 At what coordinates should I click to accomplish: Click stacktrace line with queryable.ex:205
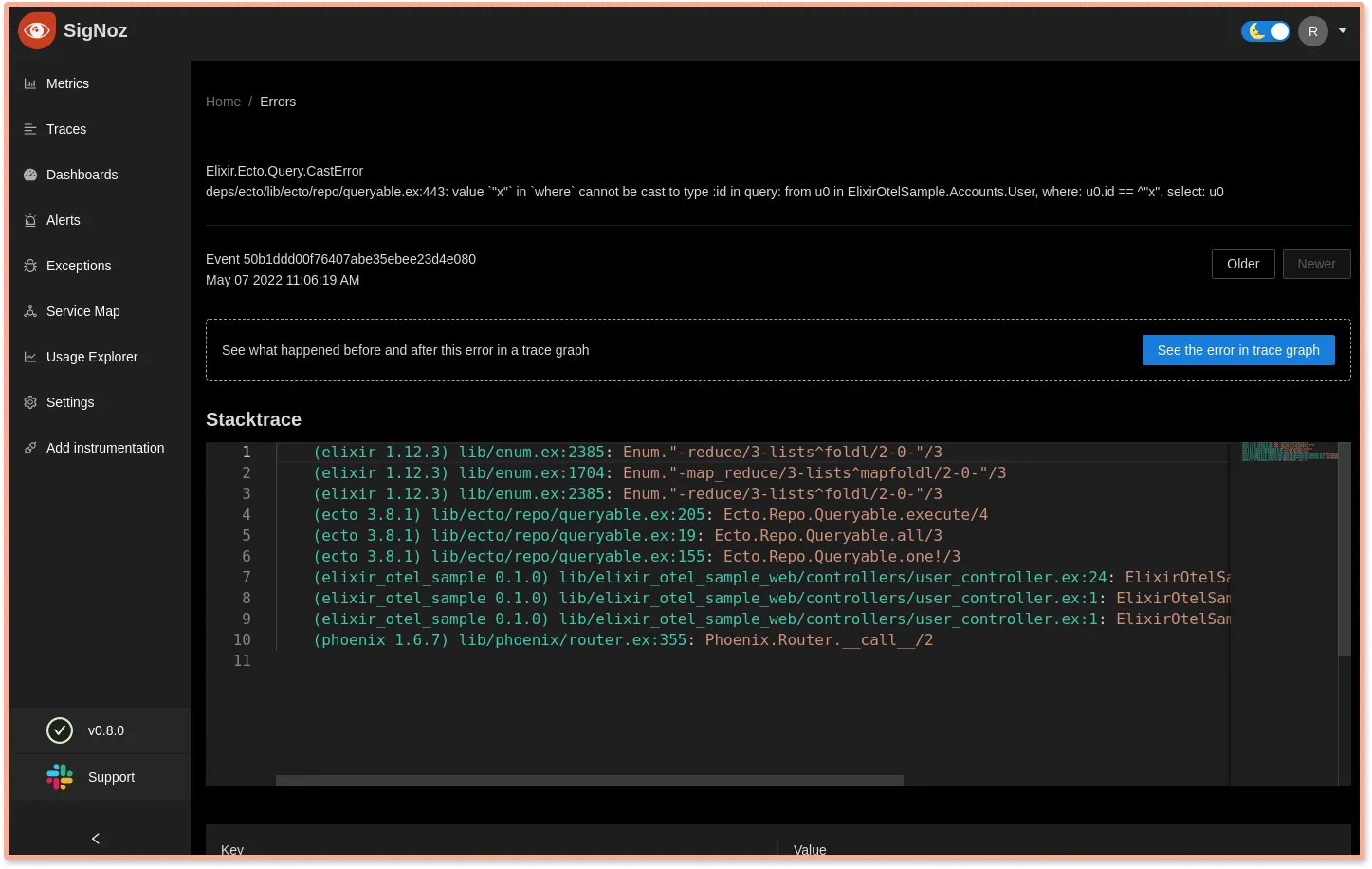click(650, 514)
